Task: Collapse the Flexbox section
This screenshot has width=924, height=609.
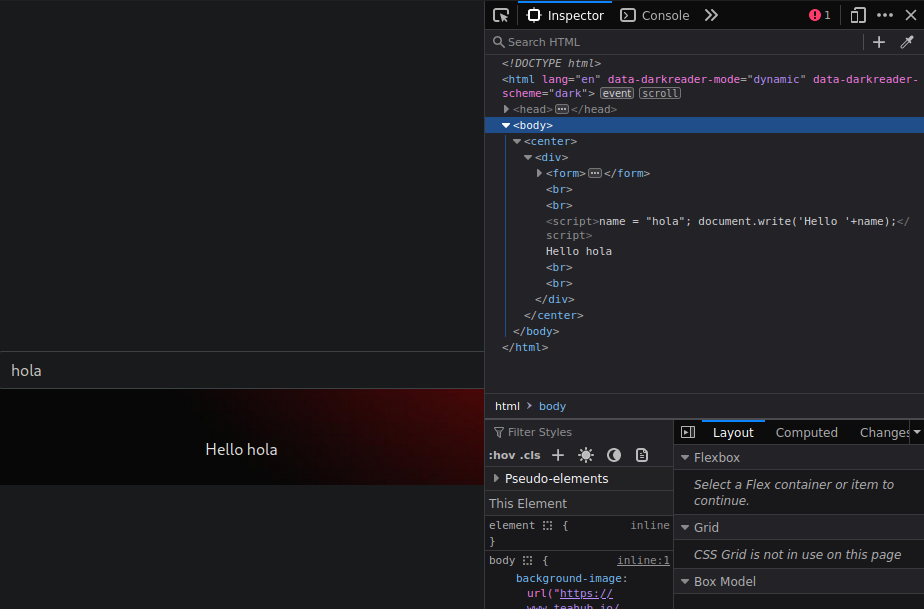Action: [x=685, y=458]
